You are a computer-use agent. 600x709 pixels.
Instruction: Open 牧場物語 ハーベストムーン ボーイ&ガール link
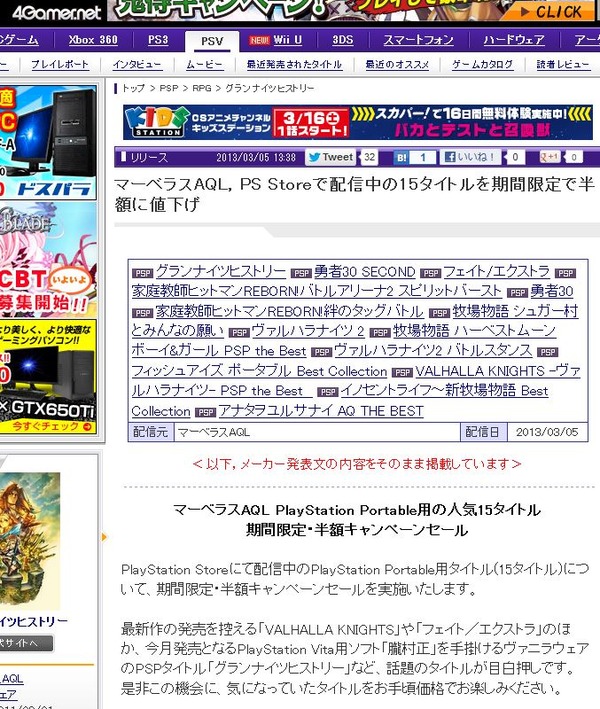(474, 331)
